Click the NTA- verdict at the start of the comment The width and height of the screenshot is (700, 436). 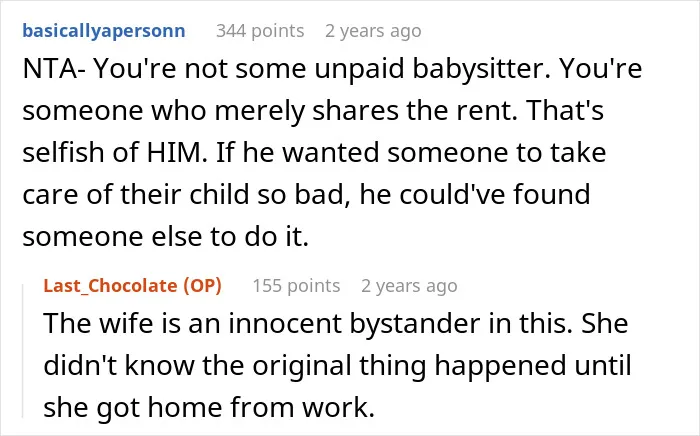pyautogui.click(x=54, y=69)
